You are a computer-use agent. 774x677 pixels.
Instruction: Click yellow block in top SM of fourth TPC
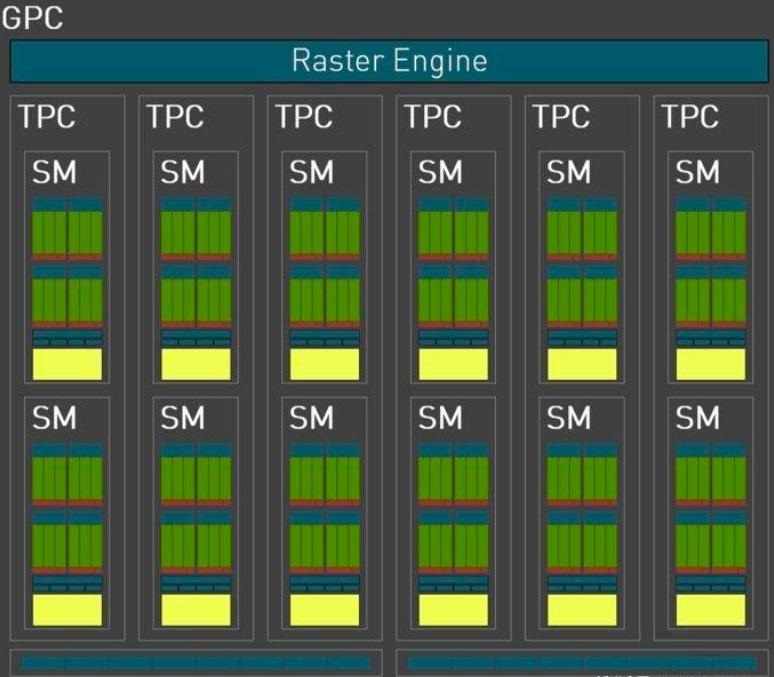453,364
